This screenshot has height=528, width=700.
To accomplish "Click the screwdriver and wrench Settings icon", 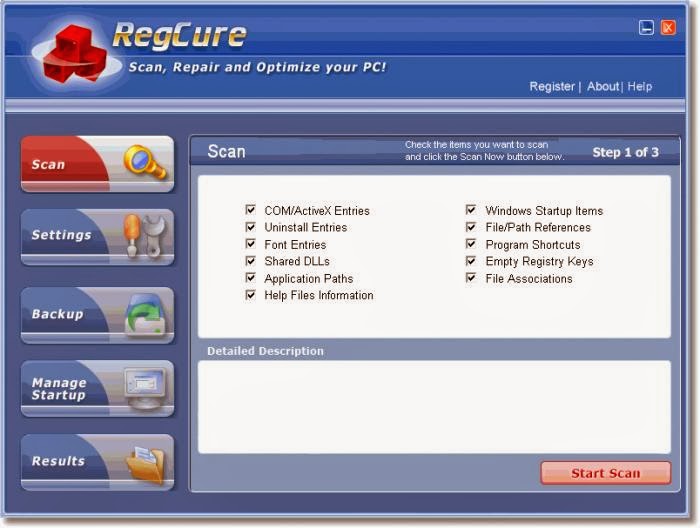I will 145,236.
